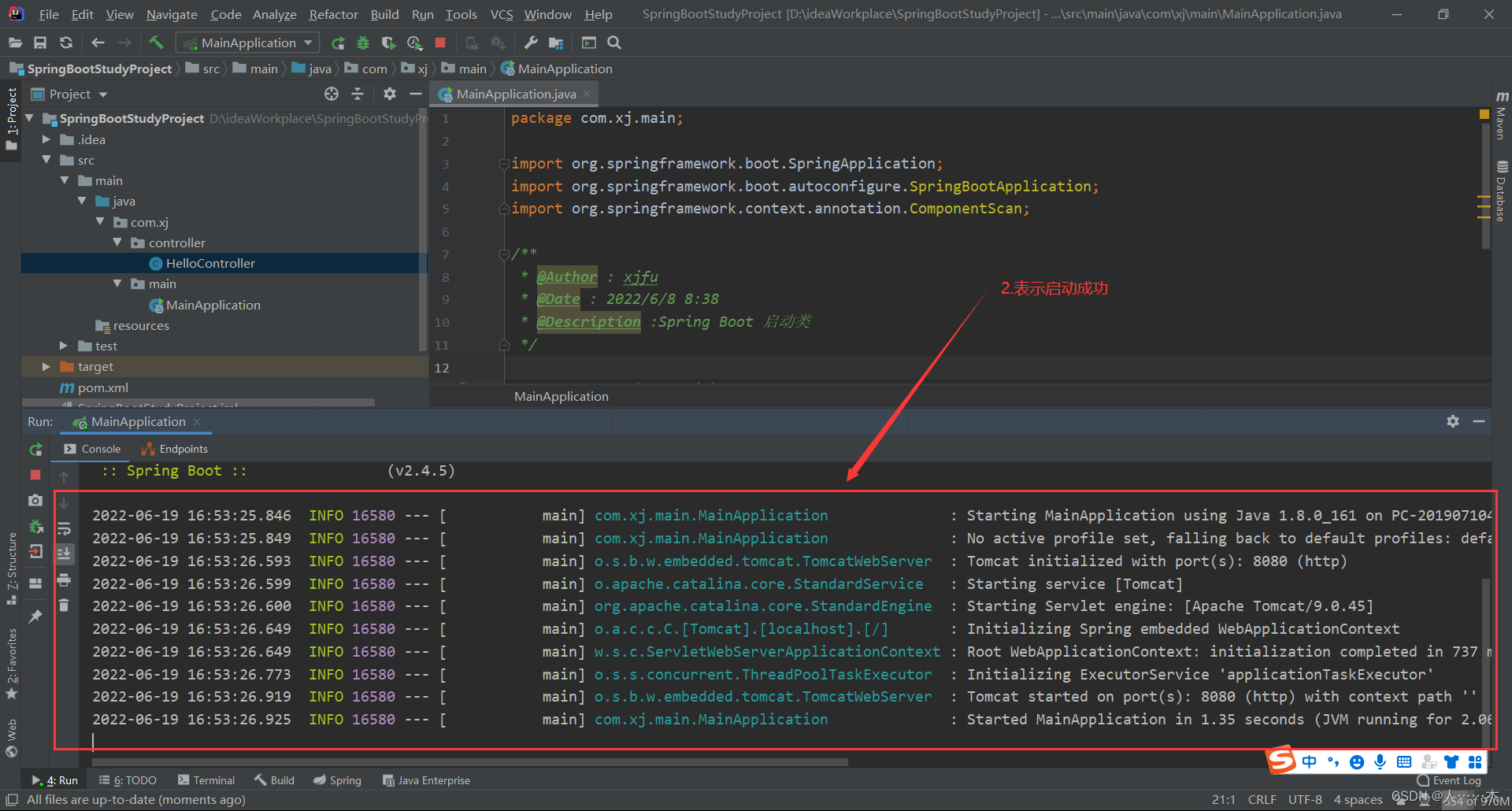The image size is (1512, 811).
Task: Toggle the Favorites side panel
Action: click(11, 663)
